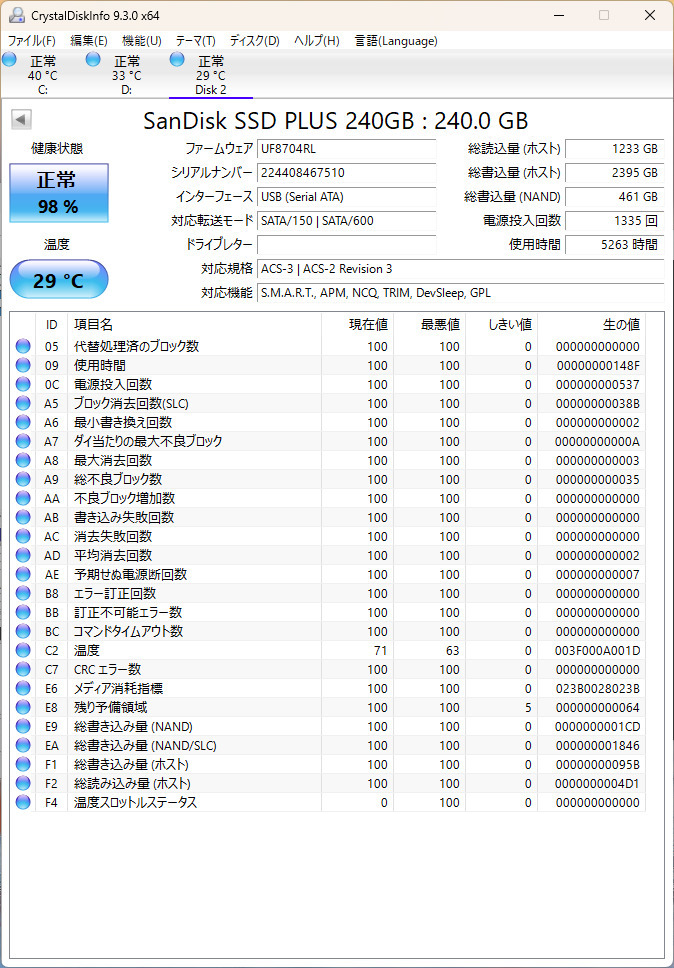The height and width of the screenshot is (968, 674).
Task: Click status circle icon for Disk 2
Action: (x=177, y=60)
